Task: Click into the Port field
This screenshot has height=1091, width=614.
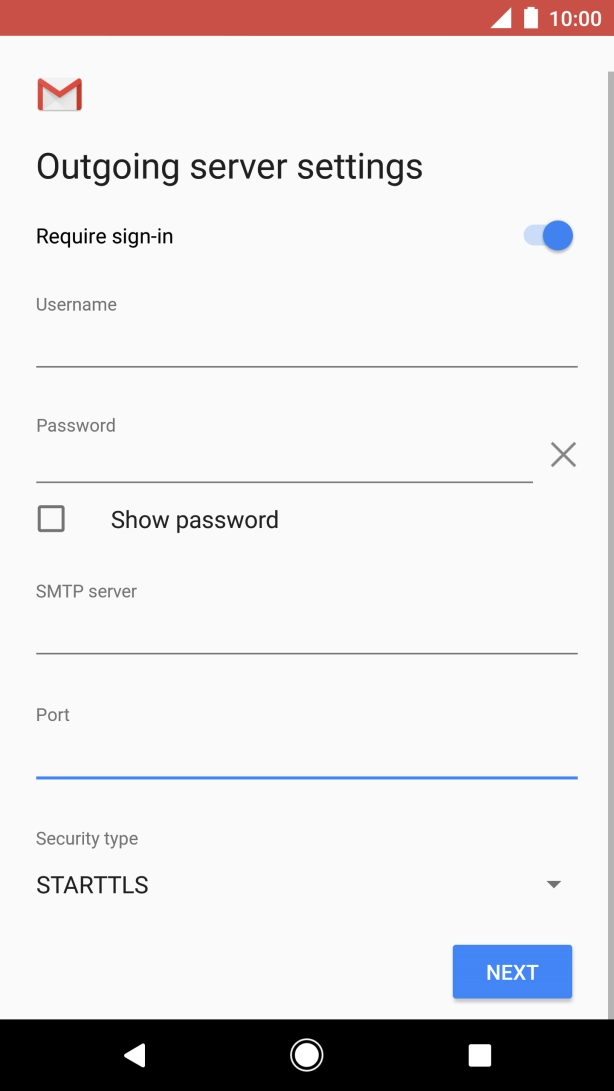Action: coord(306,756)
